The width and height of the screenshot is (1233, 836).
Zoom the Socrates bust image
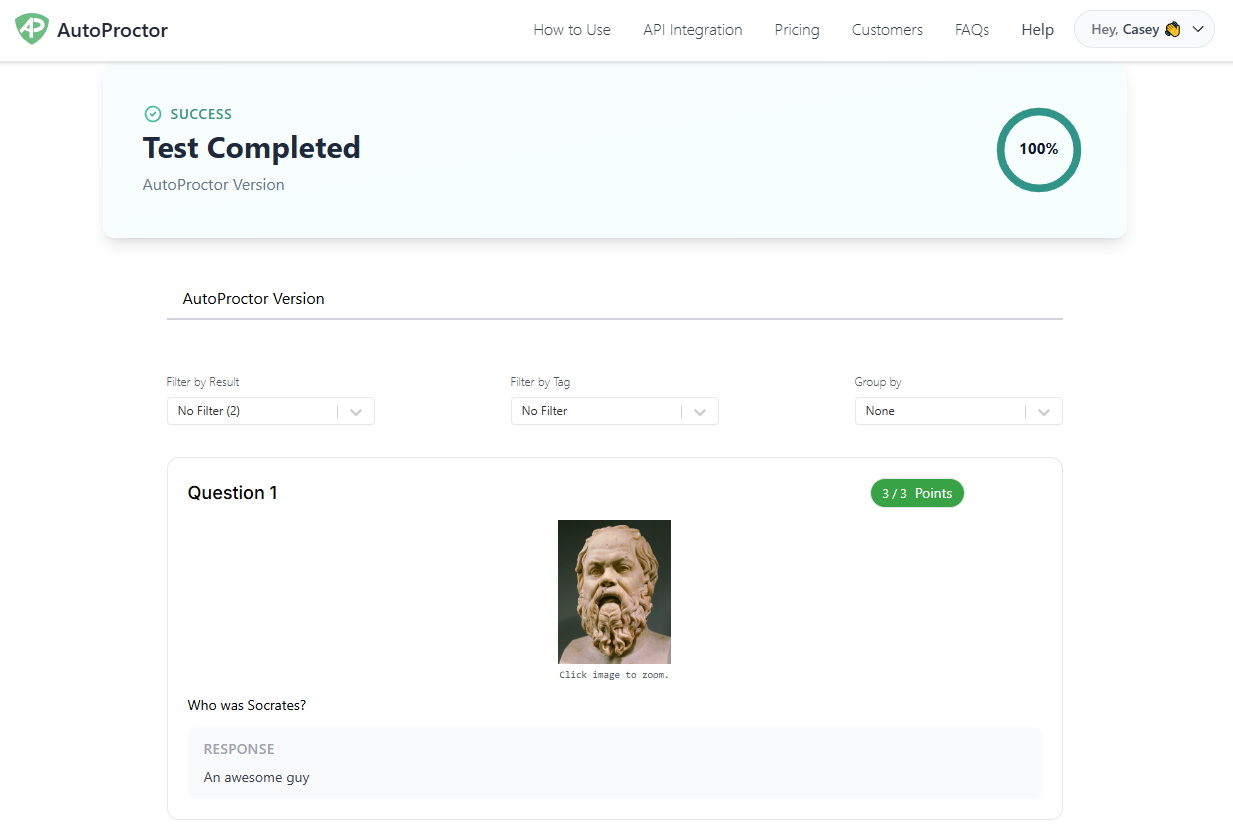click(614, 591)
